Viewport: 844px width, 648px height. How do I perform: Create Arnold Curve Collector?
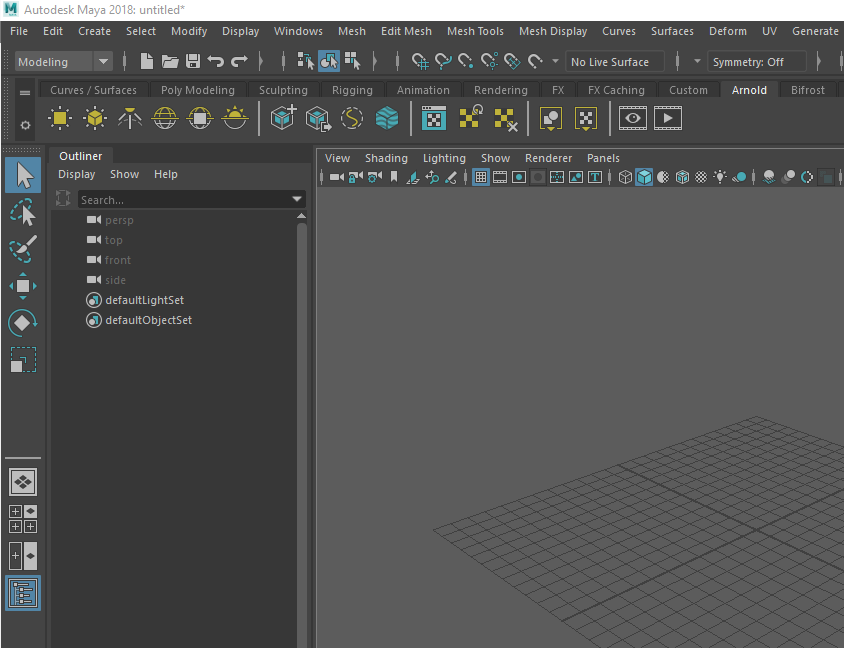351,118
